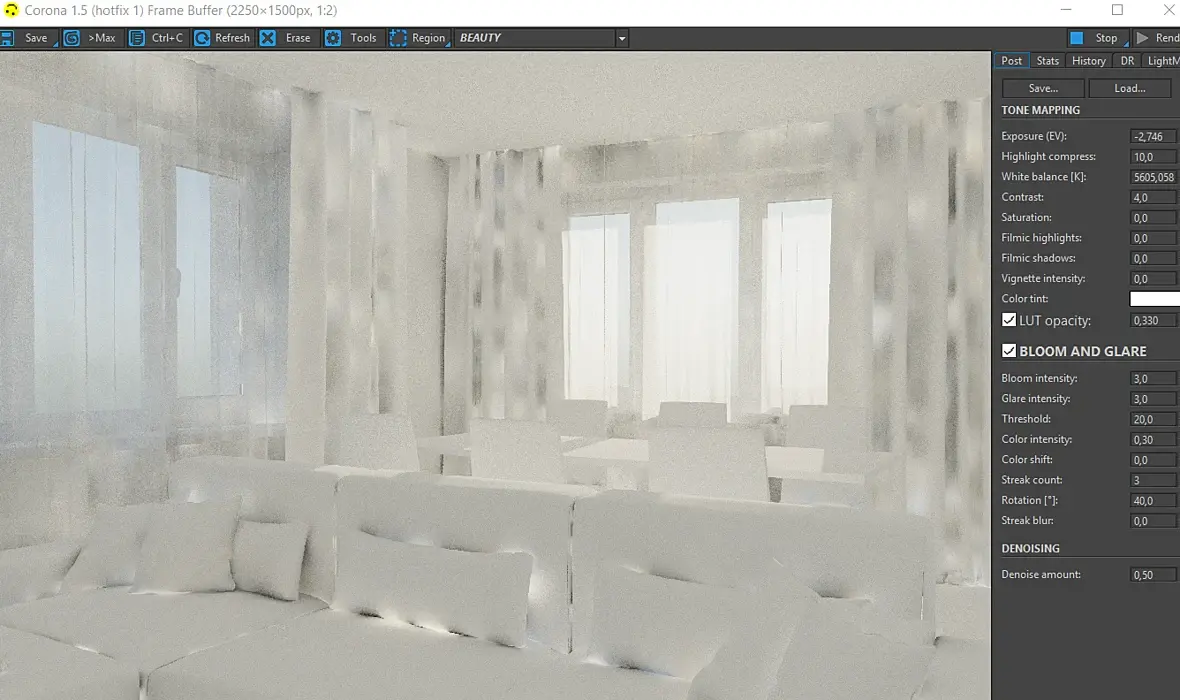The height and width of the screenshot is (700, 1180).
Task: Switch to the Stats tab
Action: click(1047, 61)
